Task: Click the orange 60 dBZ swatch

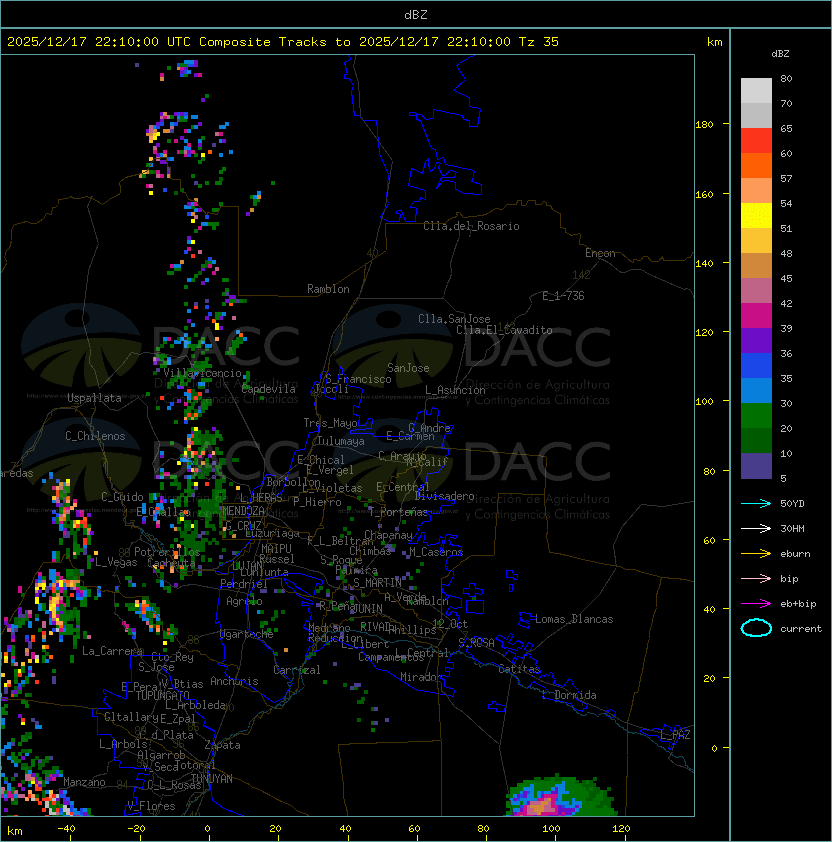Action: pos(756,166)
